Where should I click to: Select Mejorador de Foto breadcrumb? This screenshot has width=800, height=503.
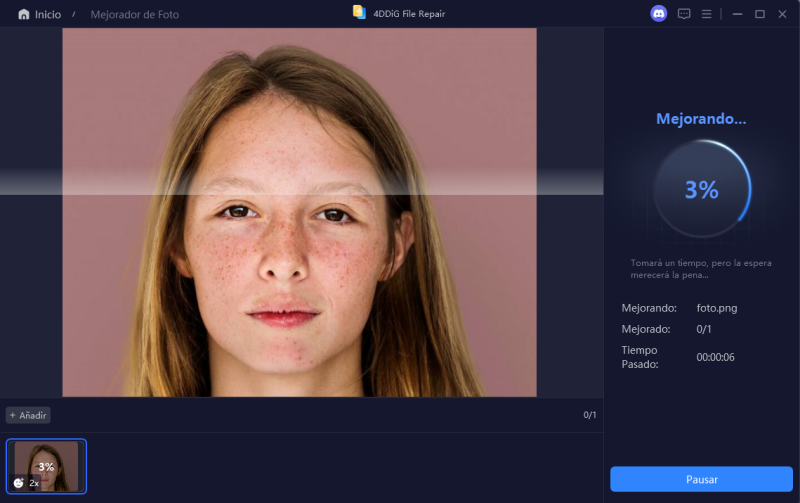(135, 15)
